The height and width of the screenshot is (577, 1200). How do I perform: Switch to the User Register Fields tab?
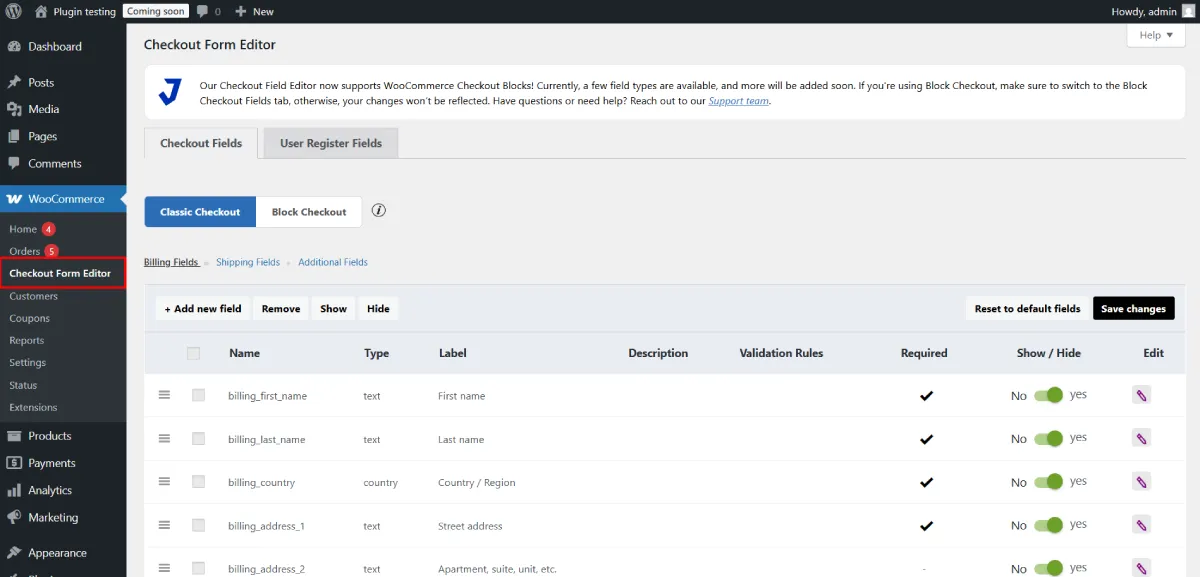(x=331, y=143)
